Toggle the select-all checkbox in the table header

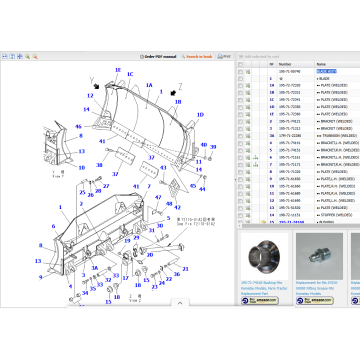pos(240,64)
